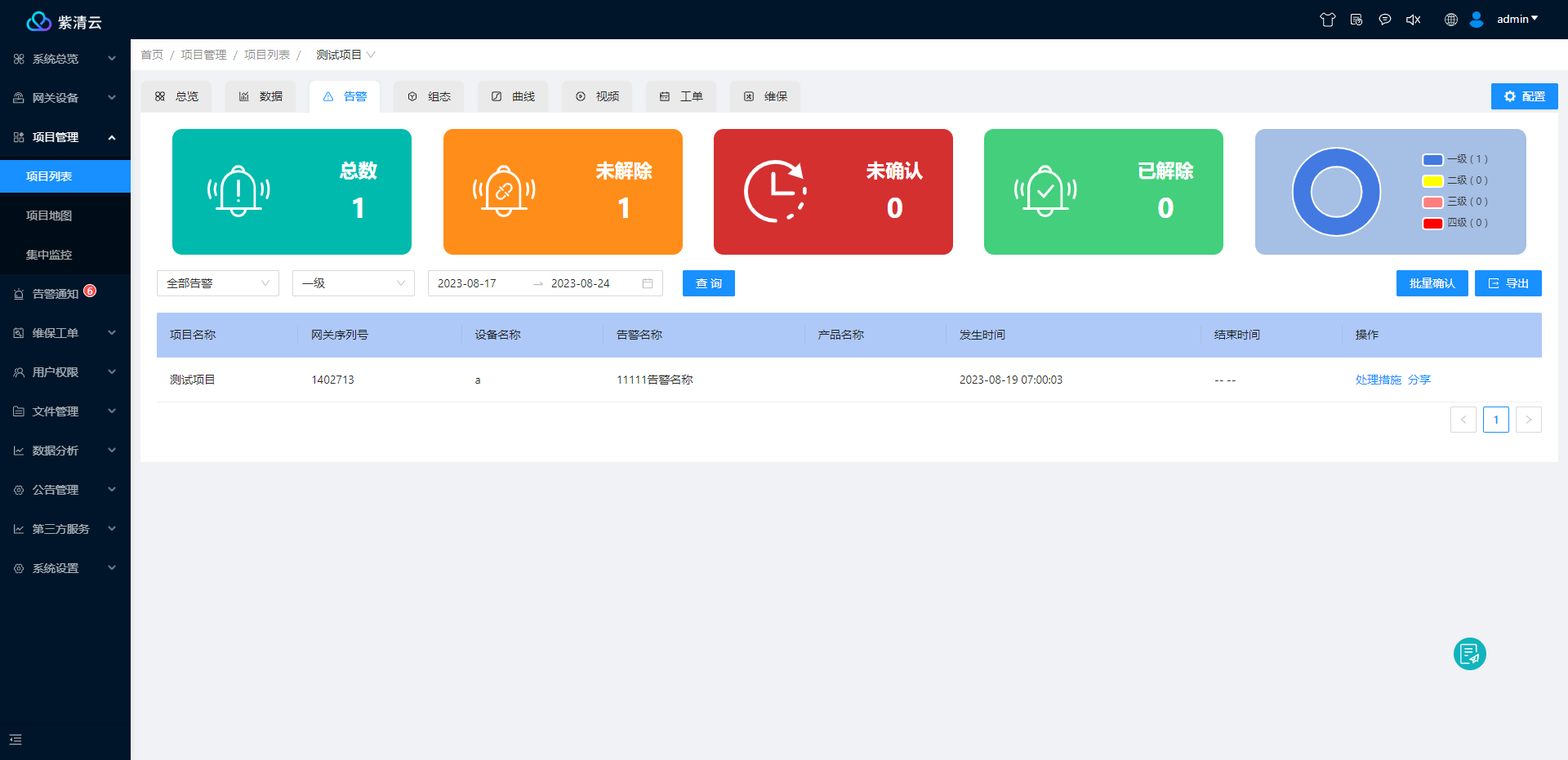Switch to the 数据 tab
The image size is (1568, 760).
click(261, 96)
